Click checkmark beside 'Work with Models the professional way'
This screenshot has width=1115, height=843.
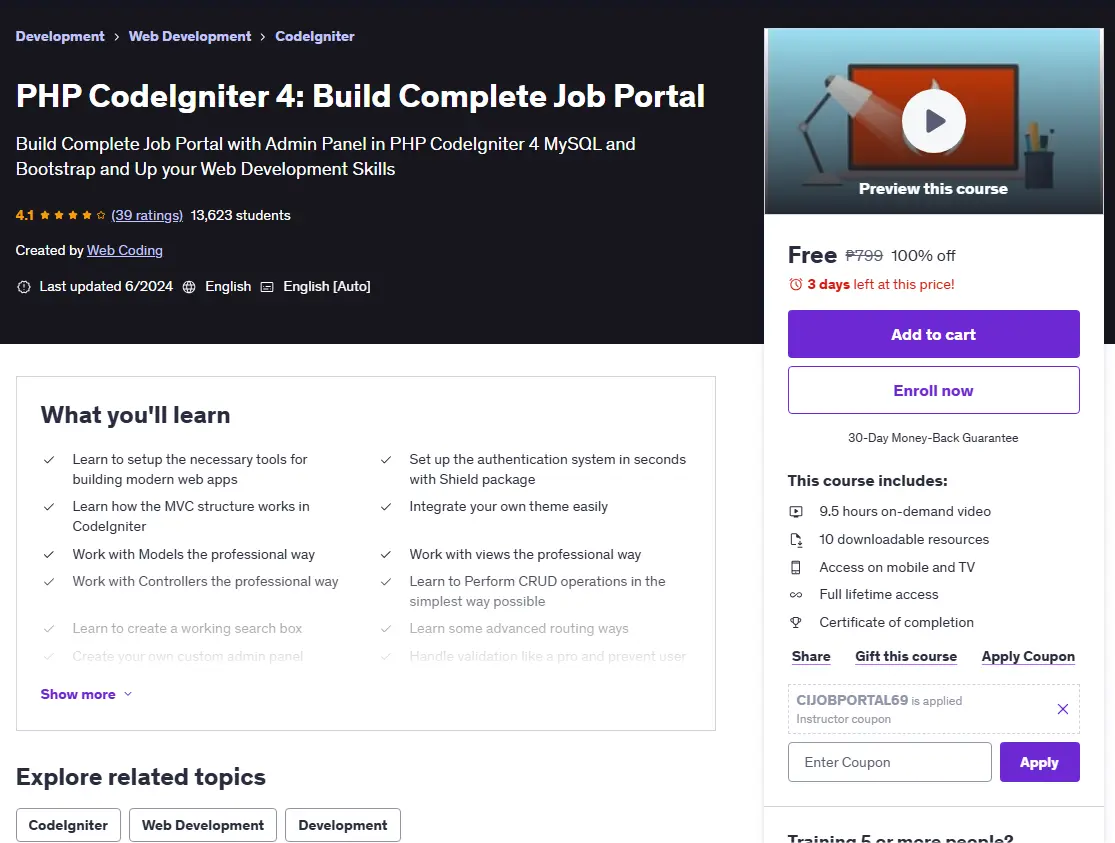point(49,554)
